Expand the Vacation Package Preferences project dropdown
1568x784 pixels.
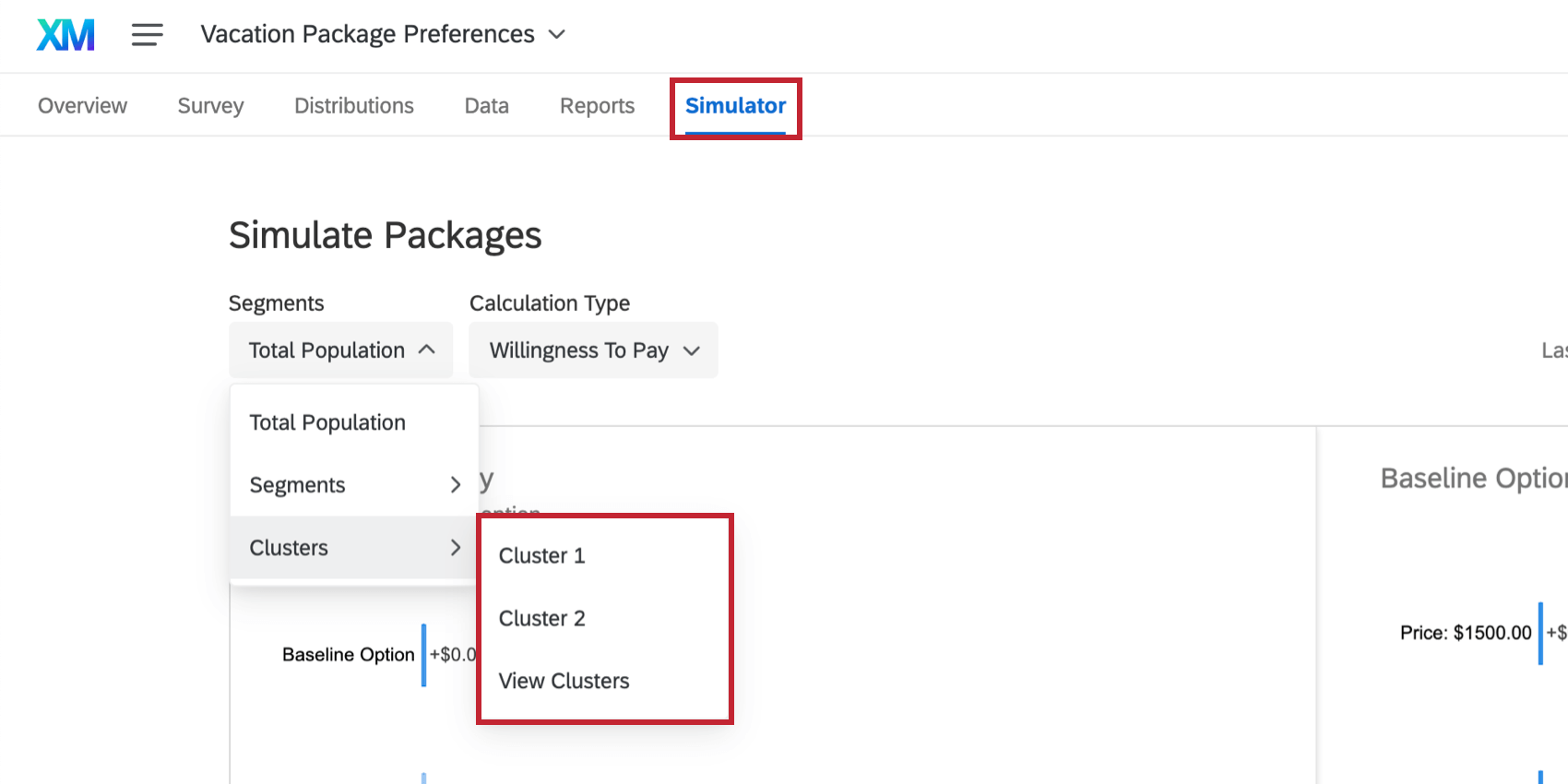click(x=556, y=33)
